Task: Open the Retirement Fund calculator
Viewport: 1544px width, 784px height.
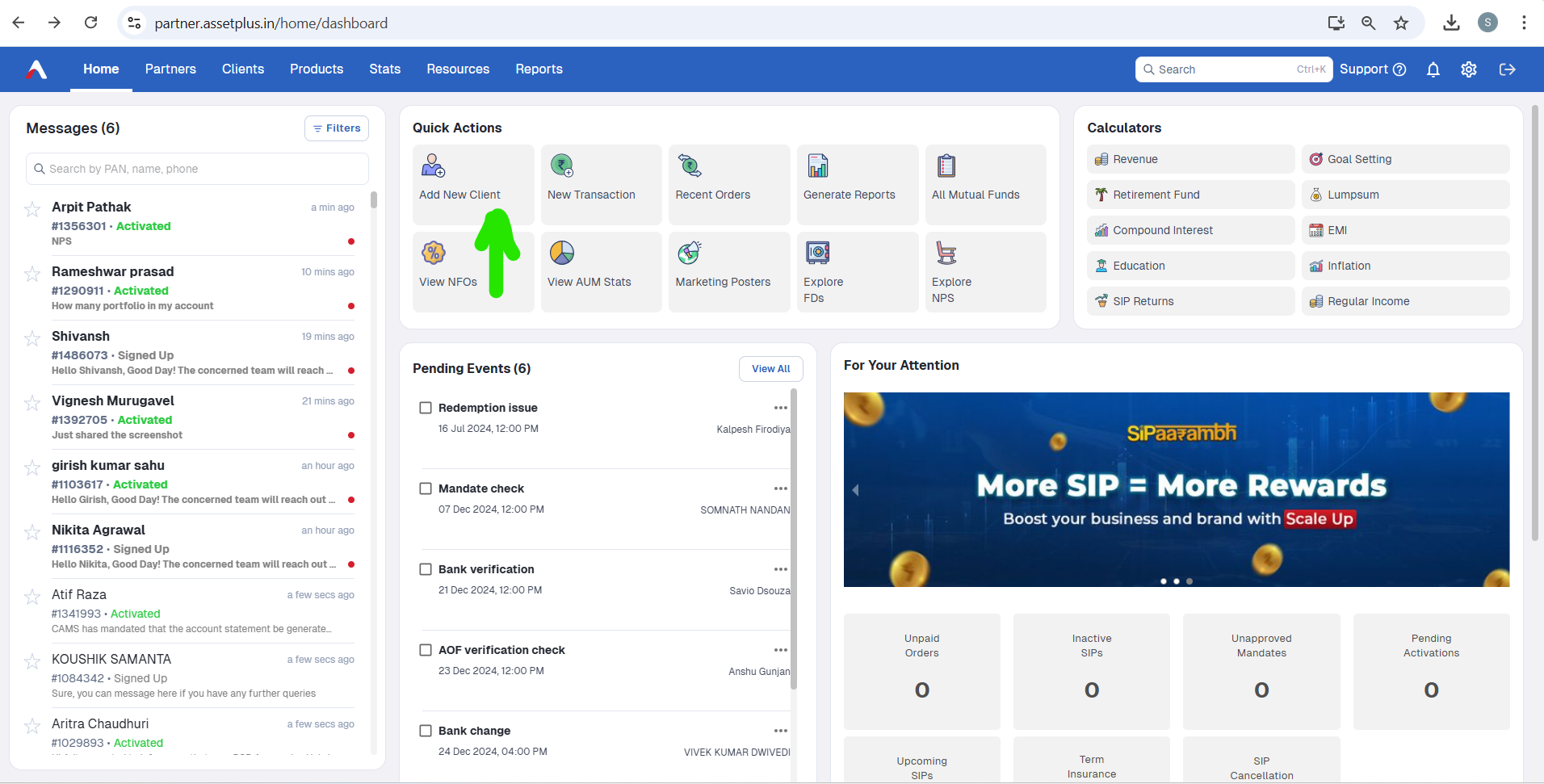Action: [x=1190, y=195]
